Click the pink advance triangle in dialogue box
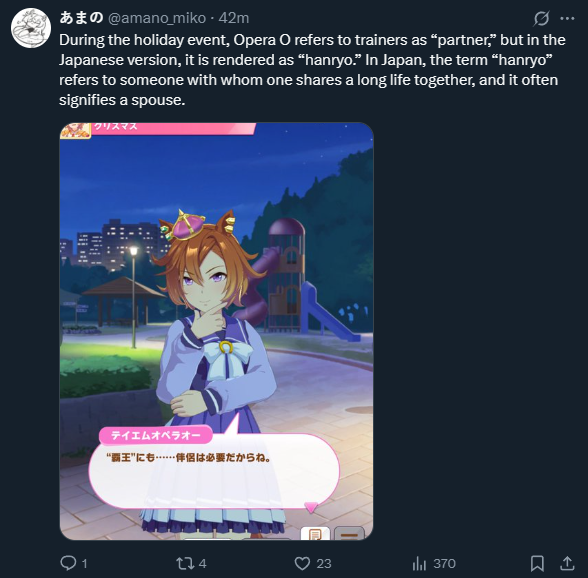Image resolution: width=588 pixels, height=578 pixels. coord(311,507)
